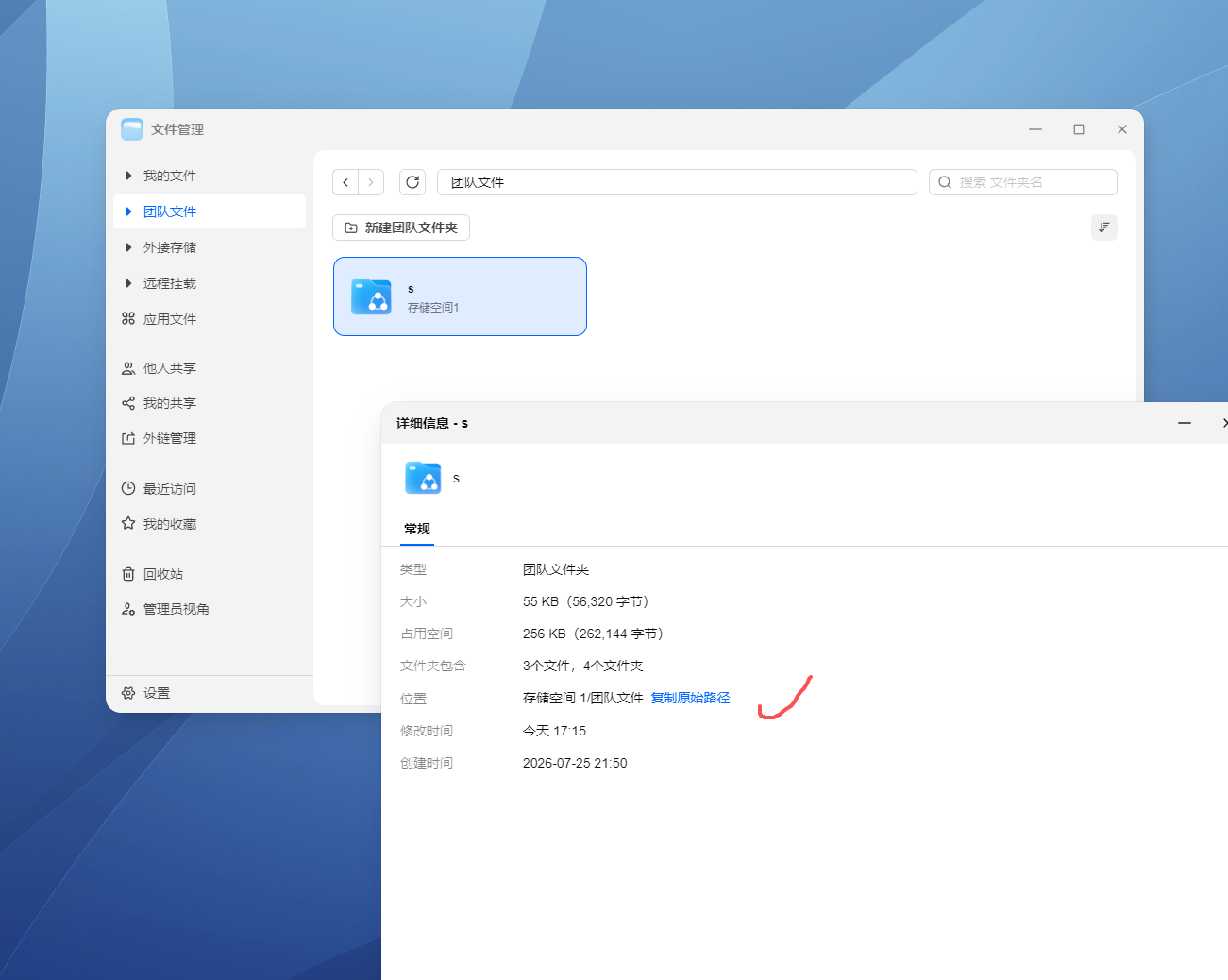Viewport: 1228px width, 980px height.
Task: Click the 回收站 trash icon
Action: (x=128, y=574)
